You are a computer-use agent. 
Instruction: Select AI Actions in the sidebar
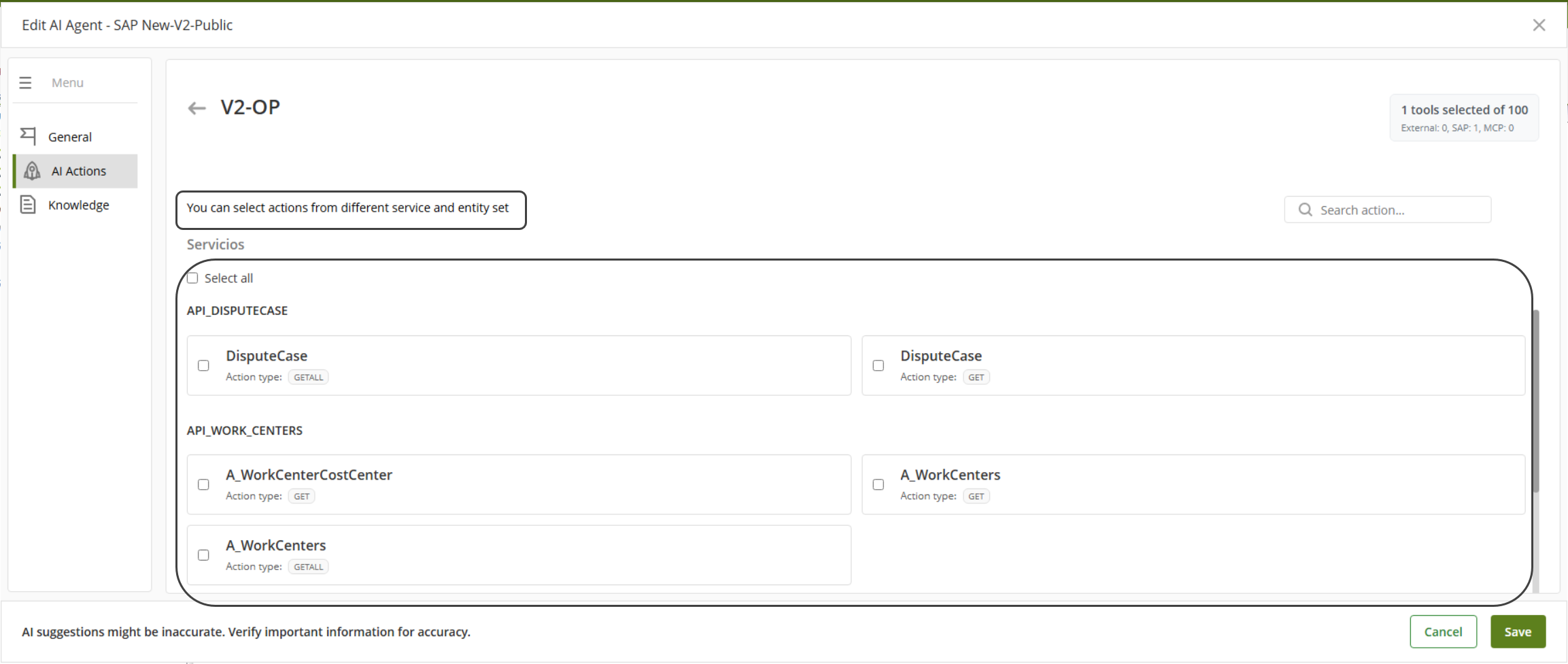[79, 171]
